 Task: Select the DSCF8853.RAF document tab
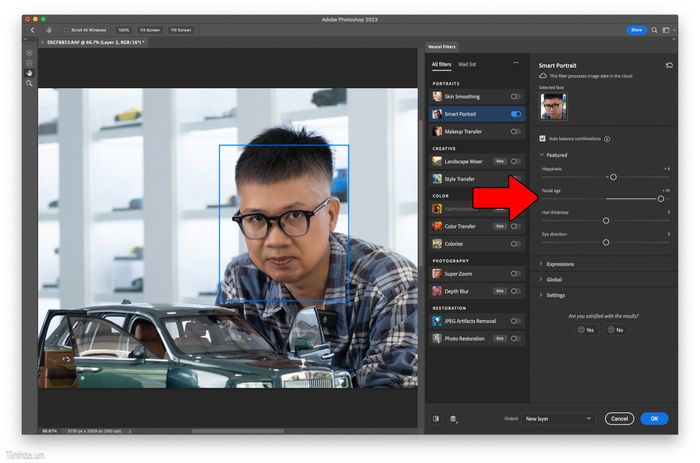(95, 42)
